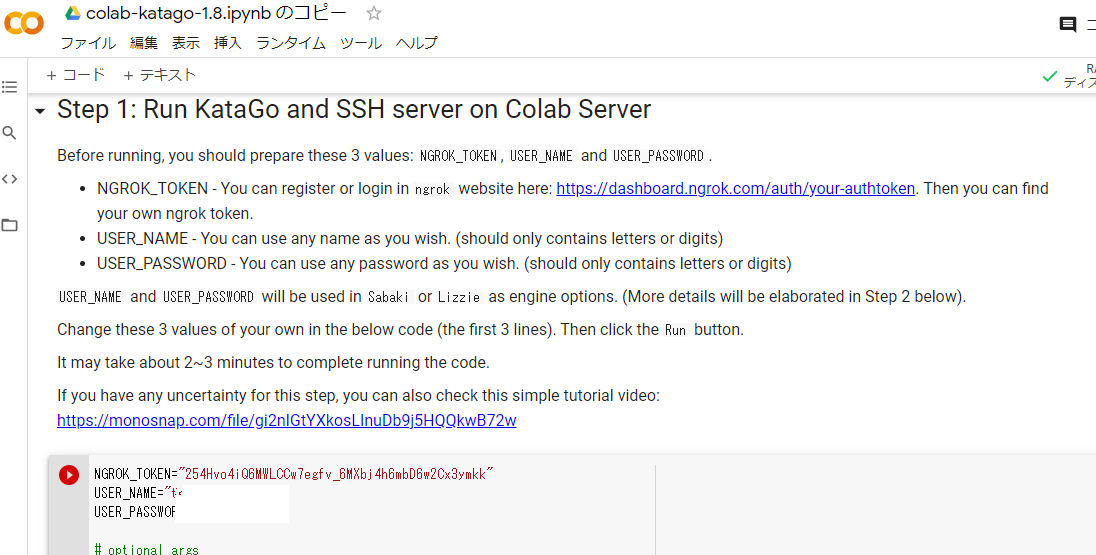
Task: Open the ランタイム menu
Action: (291, 43)
